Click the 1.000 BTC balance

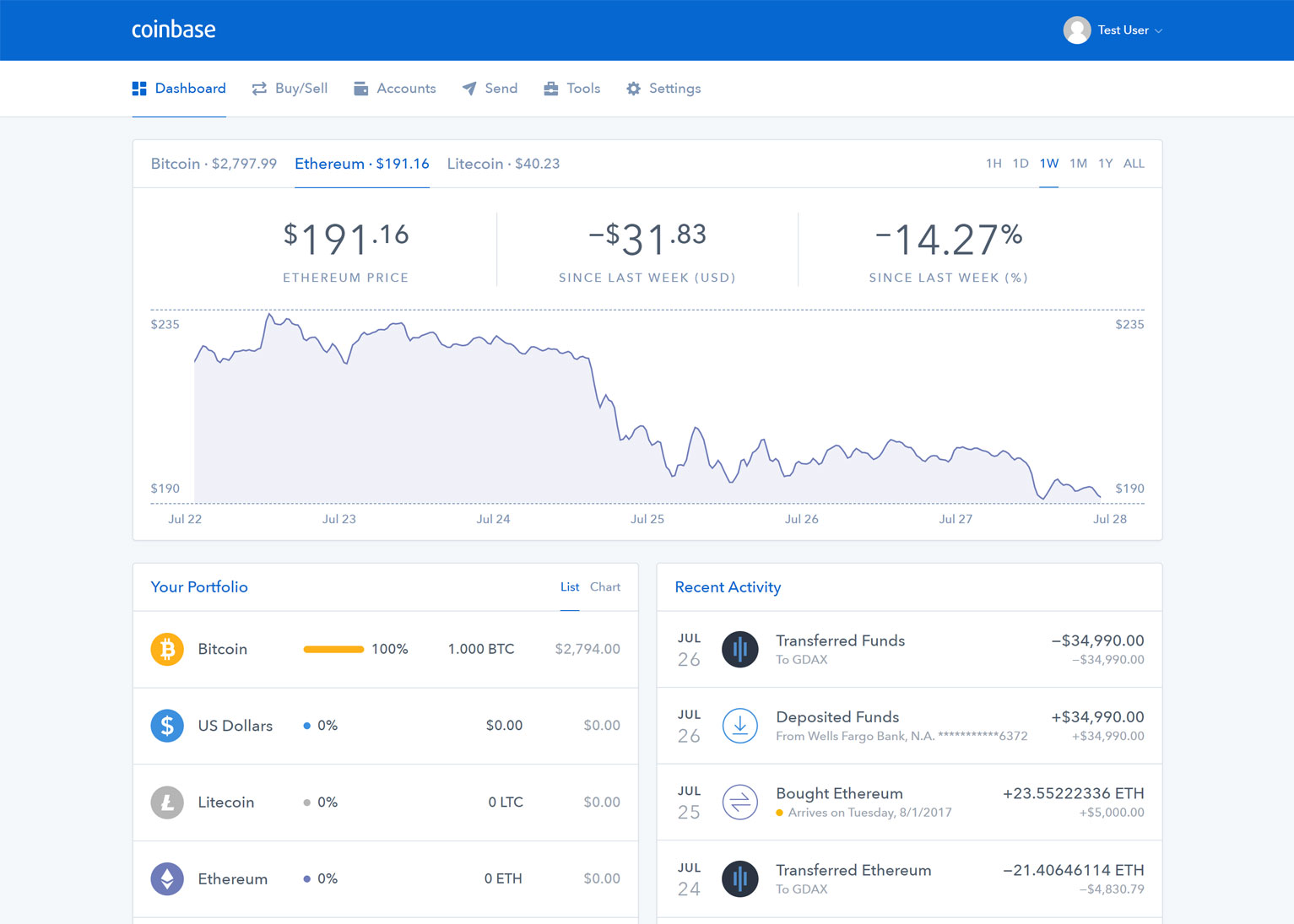(x=481, y=649)
